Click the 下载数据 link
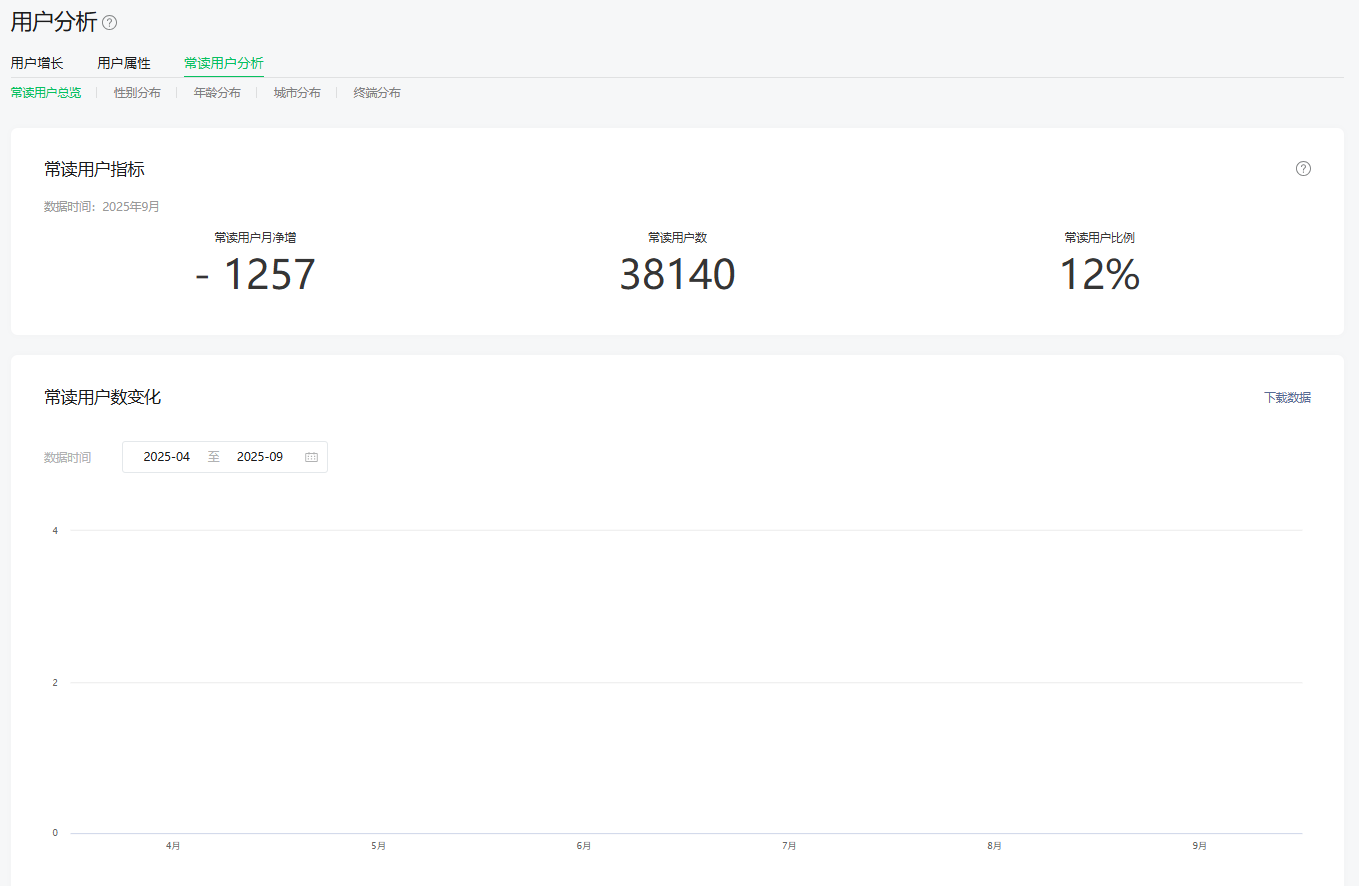The width and height of the screenshot is (1359, 886). (x=1287, y=398)
